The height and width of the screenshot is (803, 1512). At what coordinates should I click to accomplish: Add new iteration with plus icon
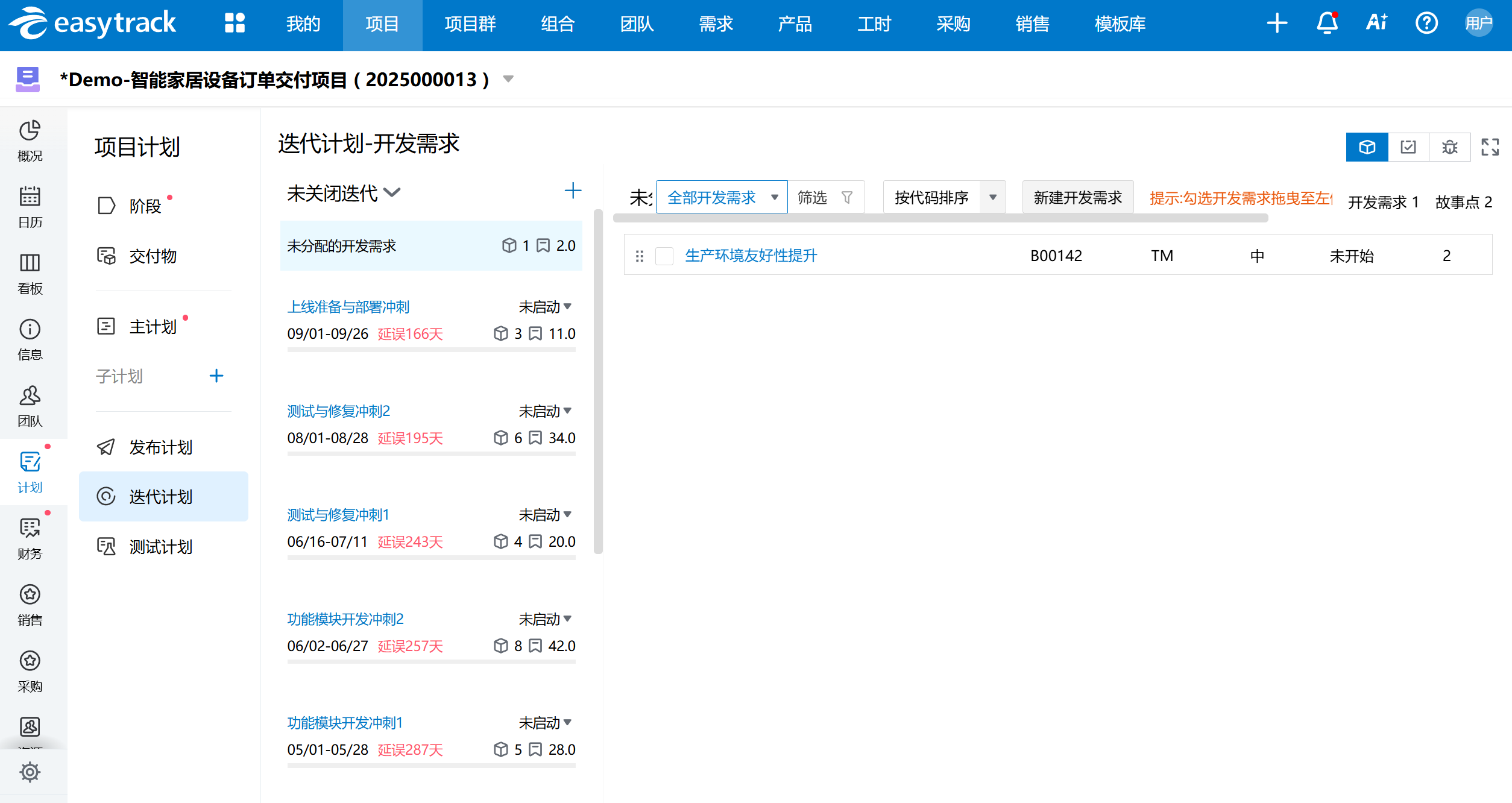[x=572, y=191]
